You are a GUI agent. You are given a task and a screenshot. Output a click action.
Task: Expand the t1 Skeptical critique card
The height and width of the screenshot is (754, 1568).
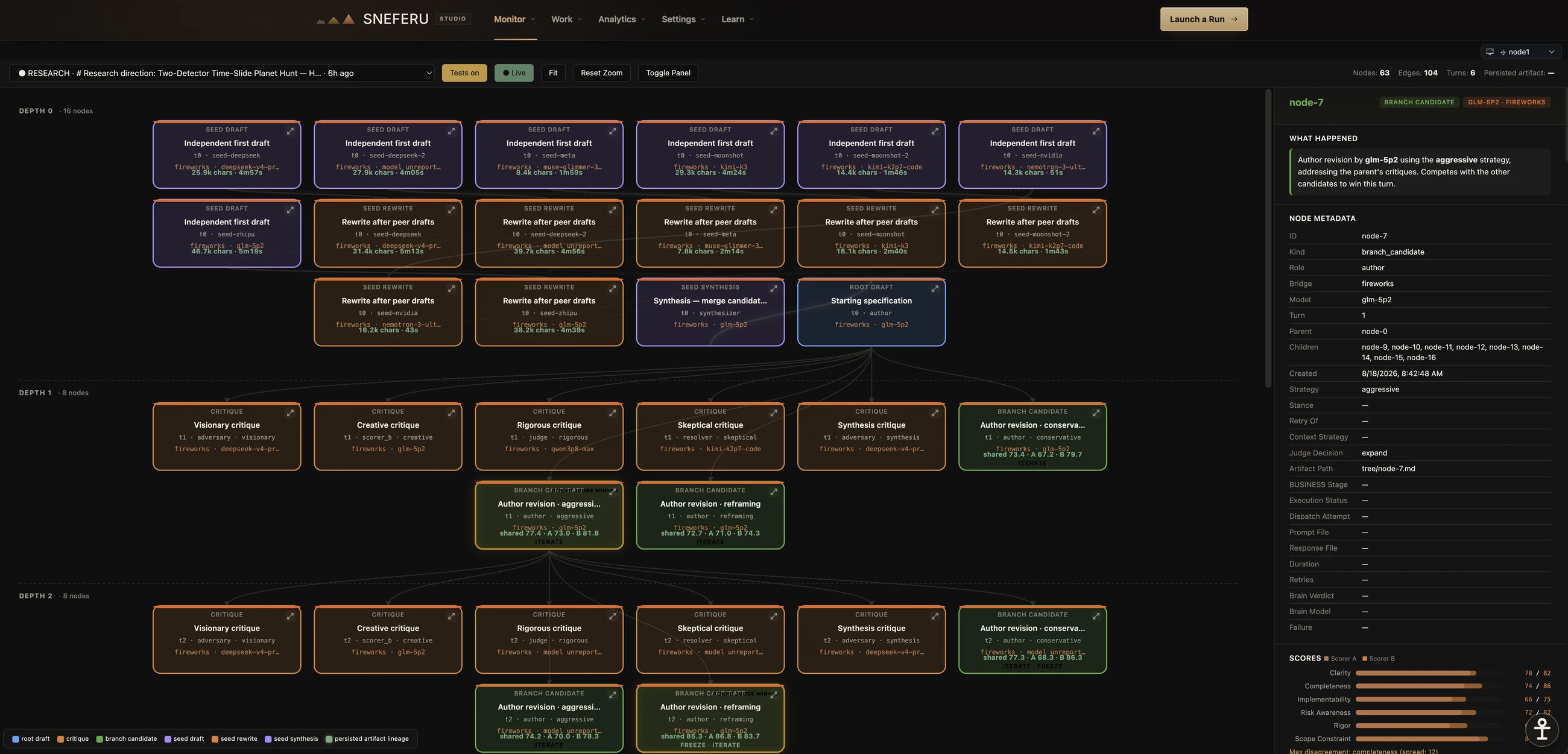pos(774,413)
